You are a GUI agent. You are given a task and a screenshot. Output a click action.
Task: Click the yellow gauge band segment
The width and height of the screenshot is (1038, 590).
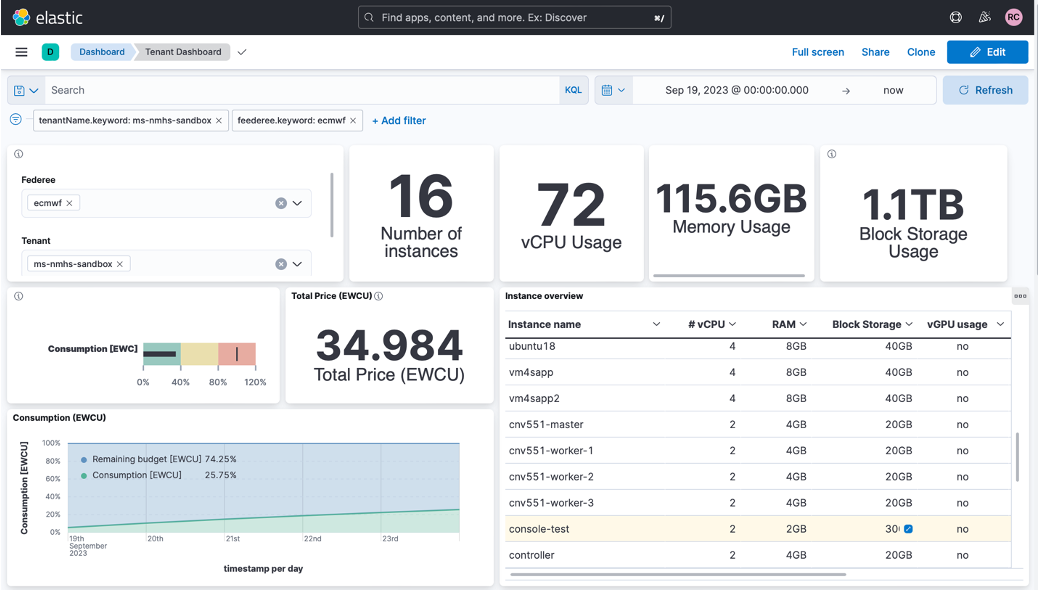pos(199,354)
